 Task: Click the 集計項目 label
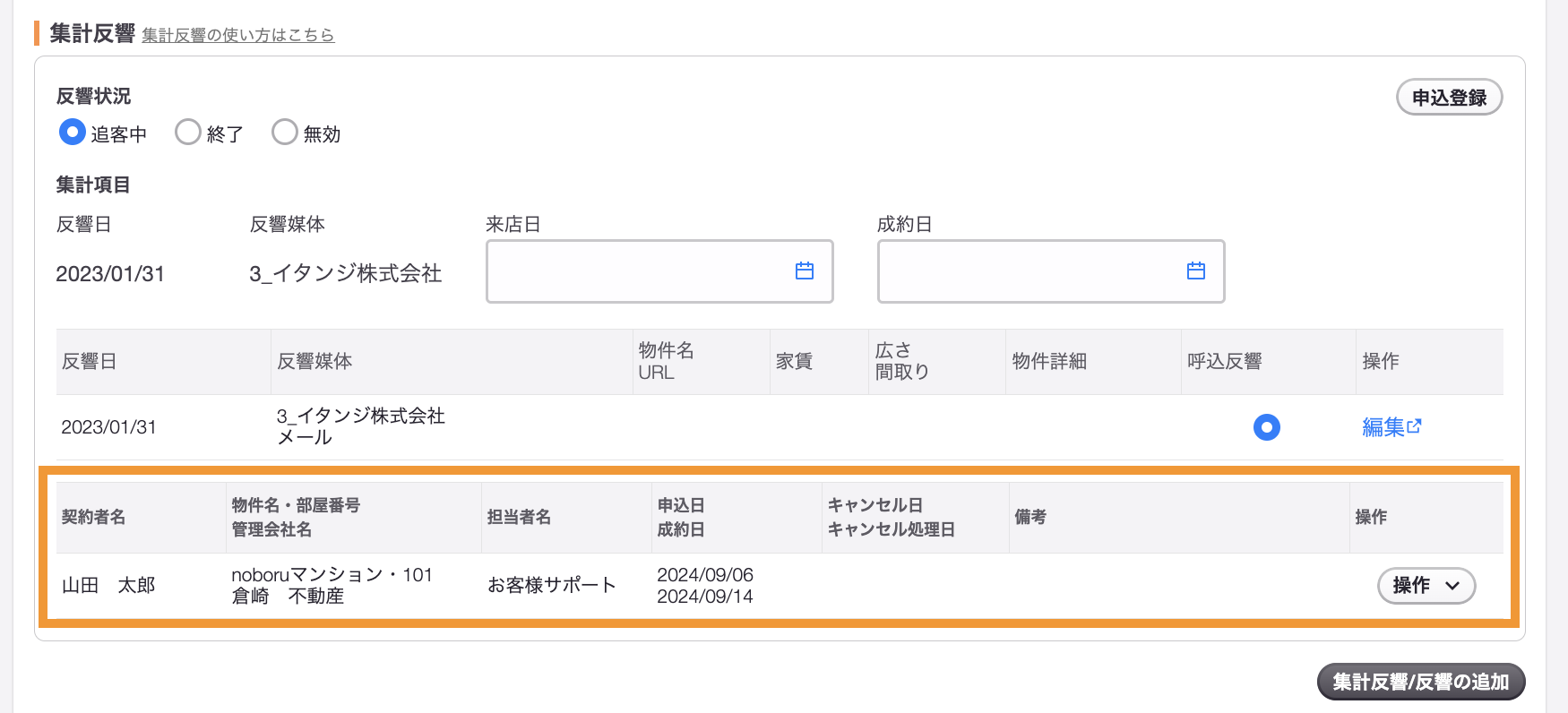coord(93,185)
